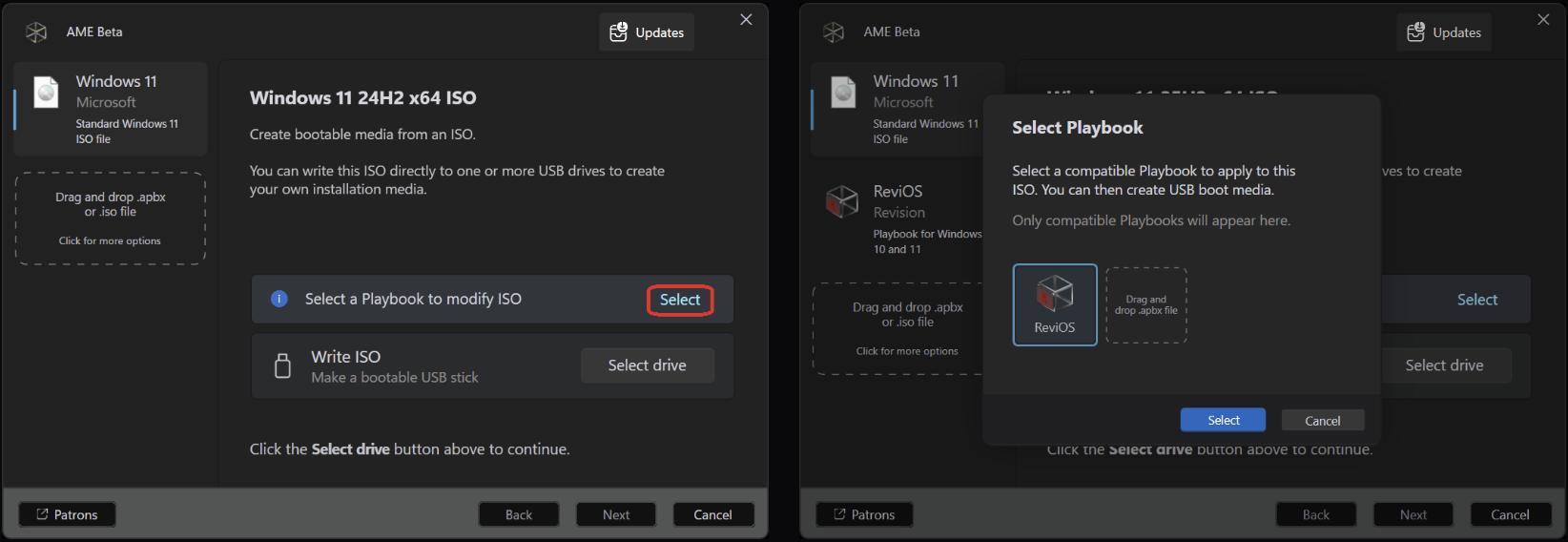Confirm with blue Select button in dialog
Screen dimensions: 1568x542
(x=1224, y=420)
